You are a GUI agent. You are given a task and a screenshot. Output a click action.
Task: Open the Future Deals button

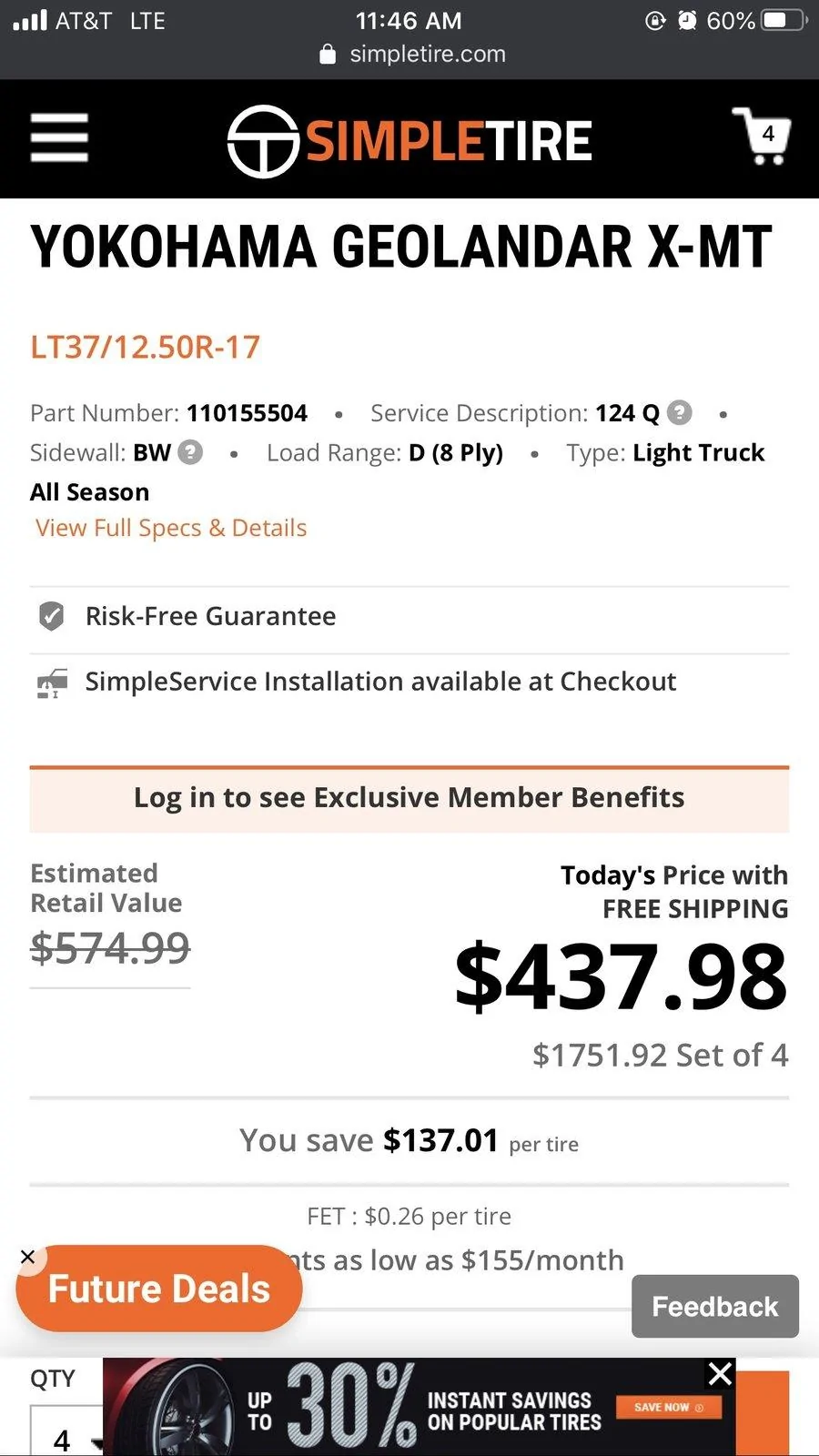coord(159,1289)
